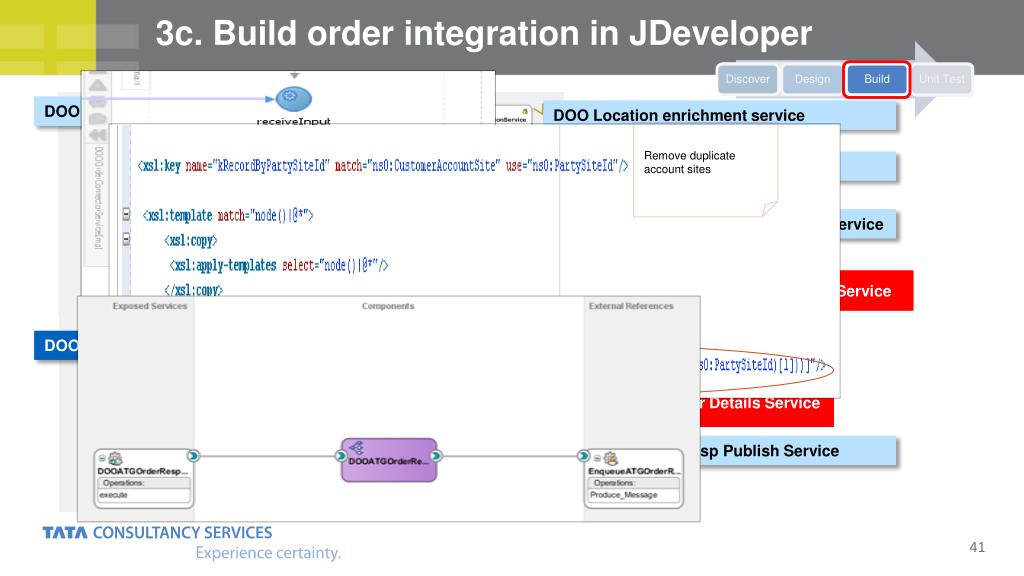Click the DOOATGOrderResp service name label
The image size is (1024, 576).
142,471
